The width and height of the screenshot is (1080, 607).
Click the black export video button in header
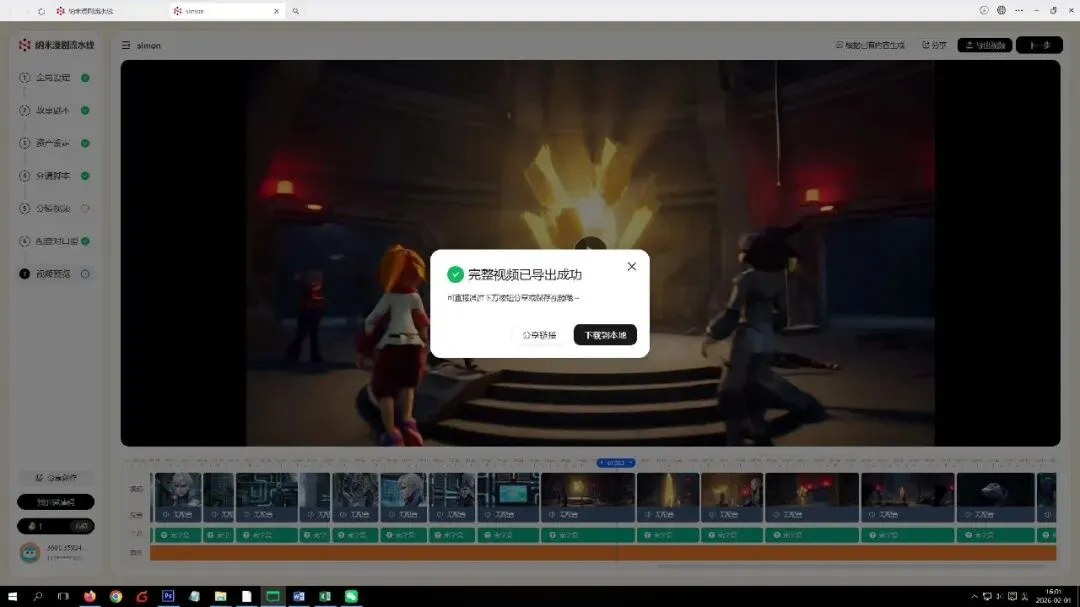click(985, 45)
